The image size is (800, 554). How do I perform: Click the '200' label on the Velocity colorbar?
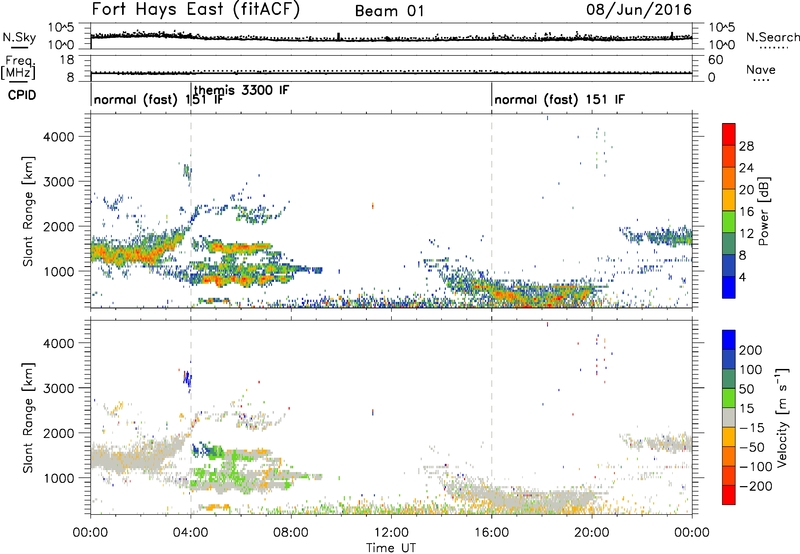click(751, 350)
